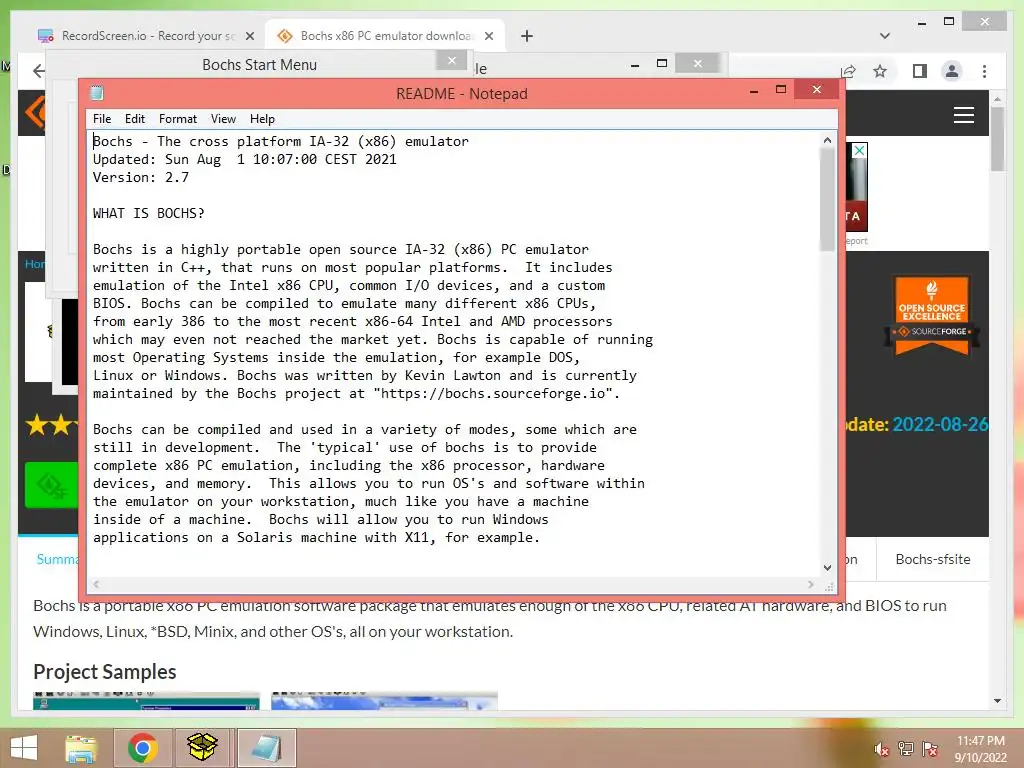Minimize the window behind Notepad ending in 'le'

pyautogui.click(x=635, y=64)
